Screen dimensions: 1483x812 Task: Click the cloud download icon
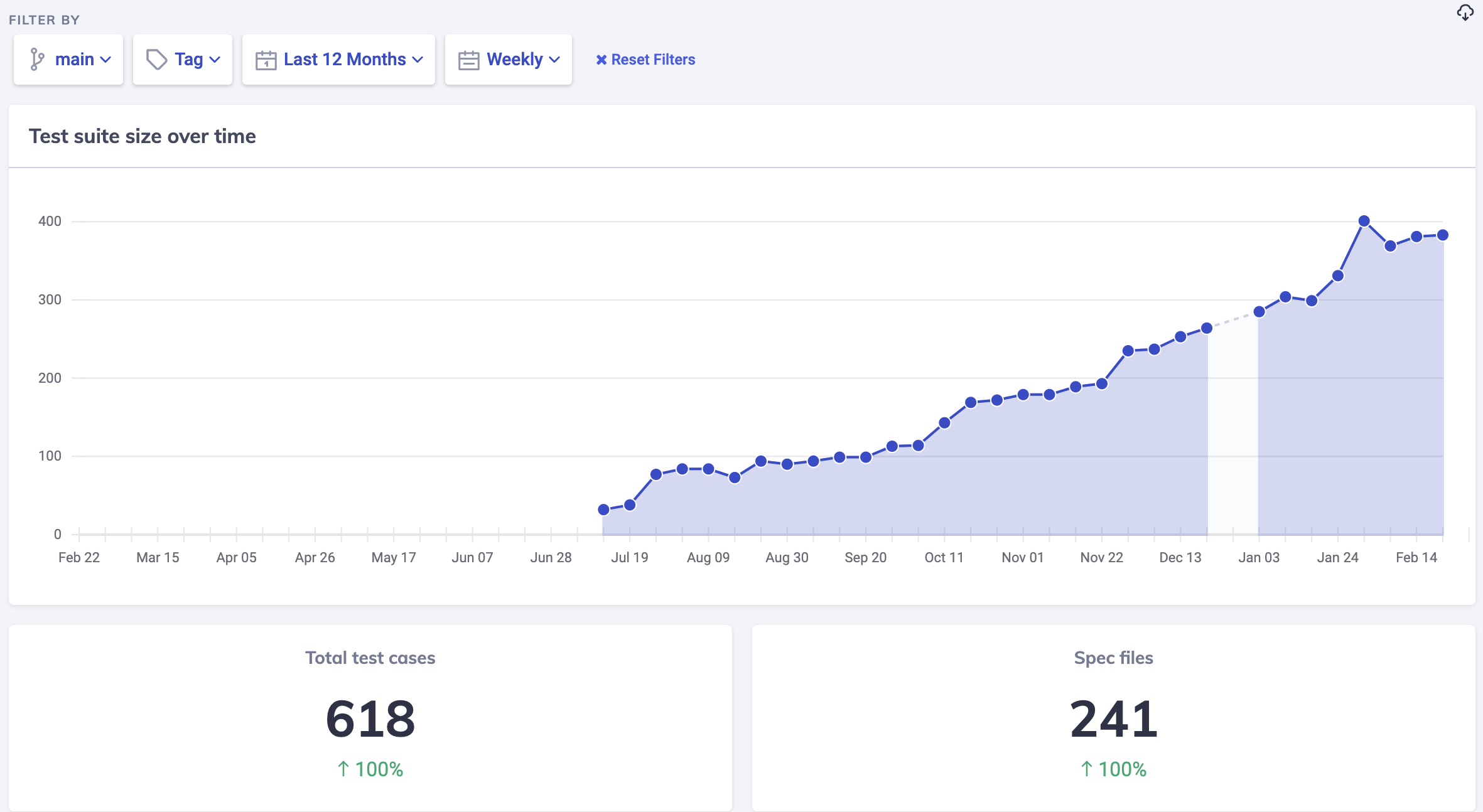(x=1465, y=13)
